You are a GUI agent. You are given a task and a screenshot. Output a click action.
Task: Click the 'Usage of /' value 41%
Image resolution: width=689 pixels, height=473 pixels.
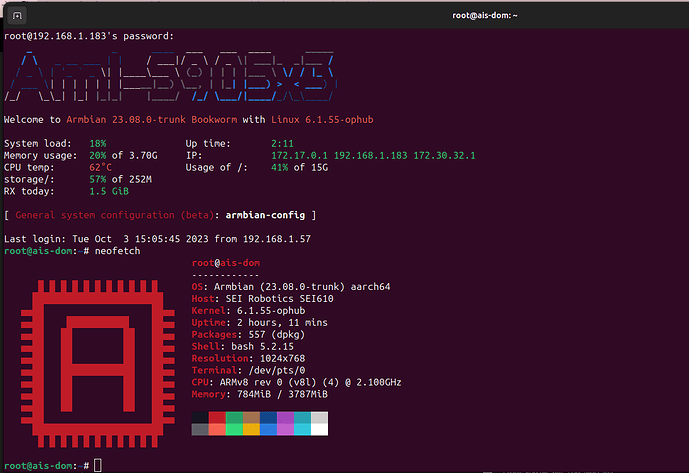coord(279,167)
